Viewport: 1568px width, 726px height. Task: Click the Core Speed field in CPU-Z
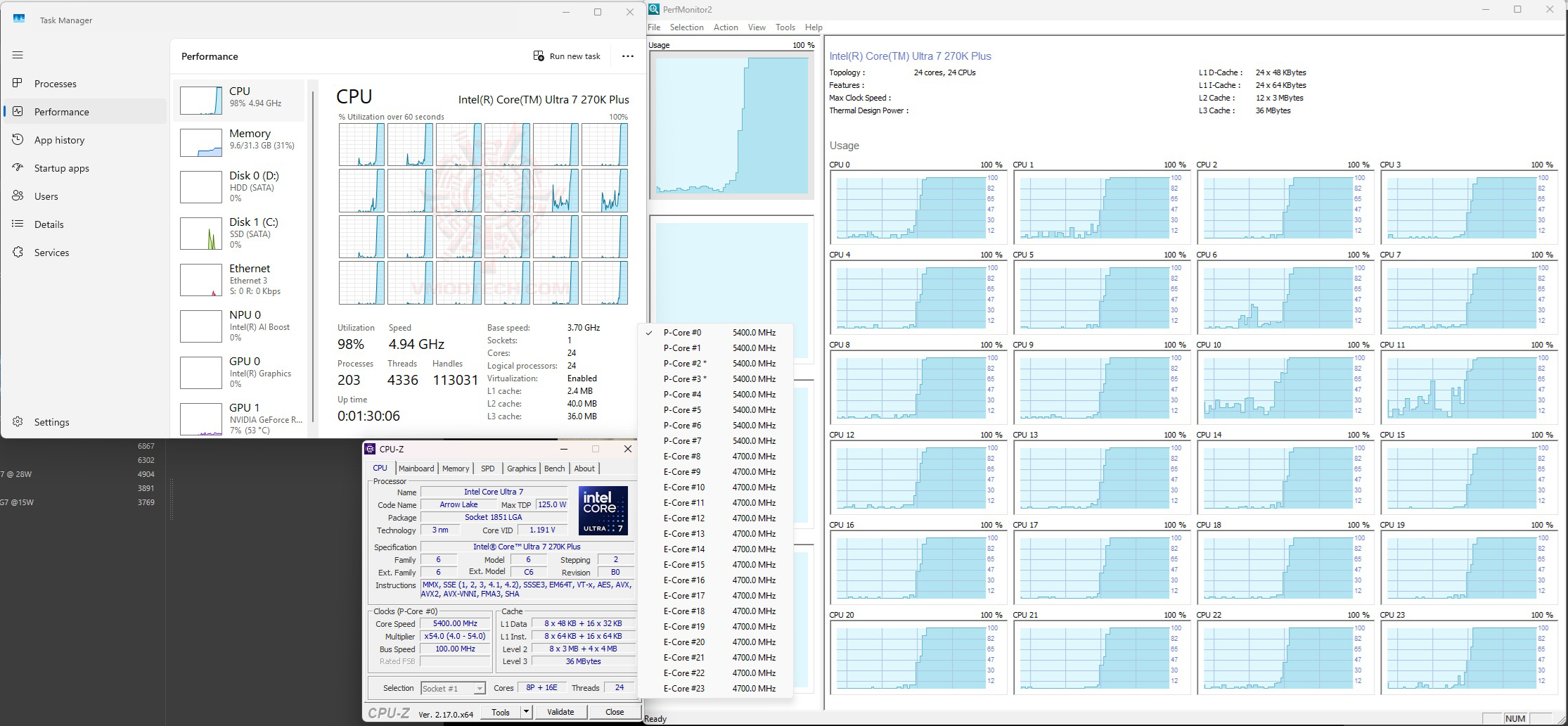pos(455,623)
